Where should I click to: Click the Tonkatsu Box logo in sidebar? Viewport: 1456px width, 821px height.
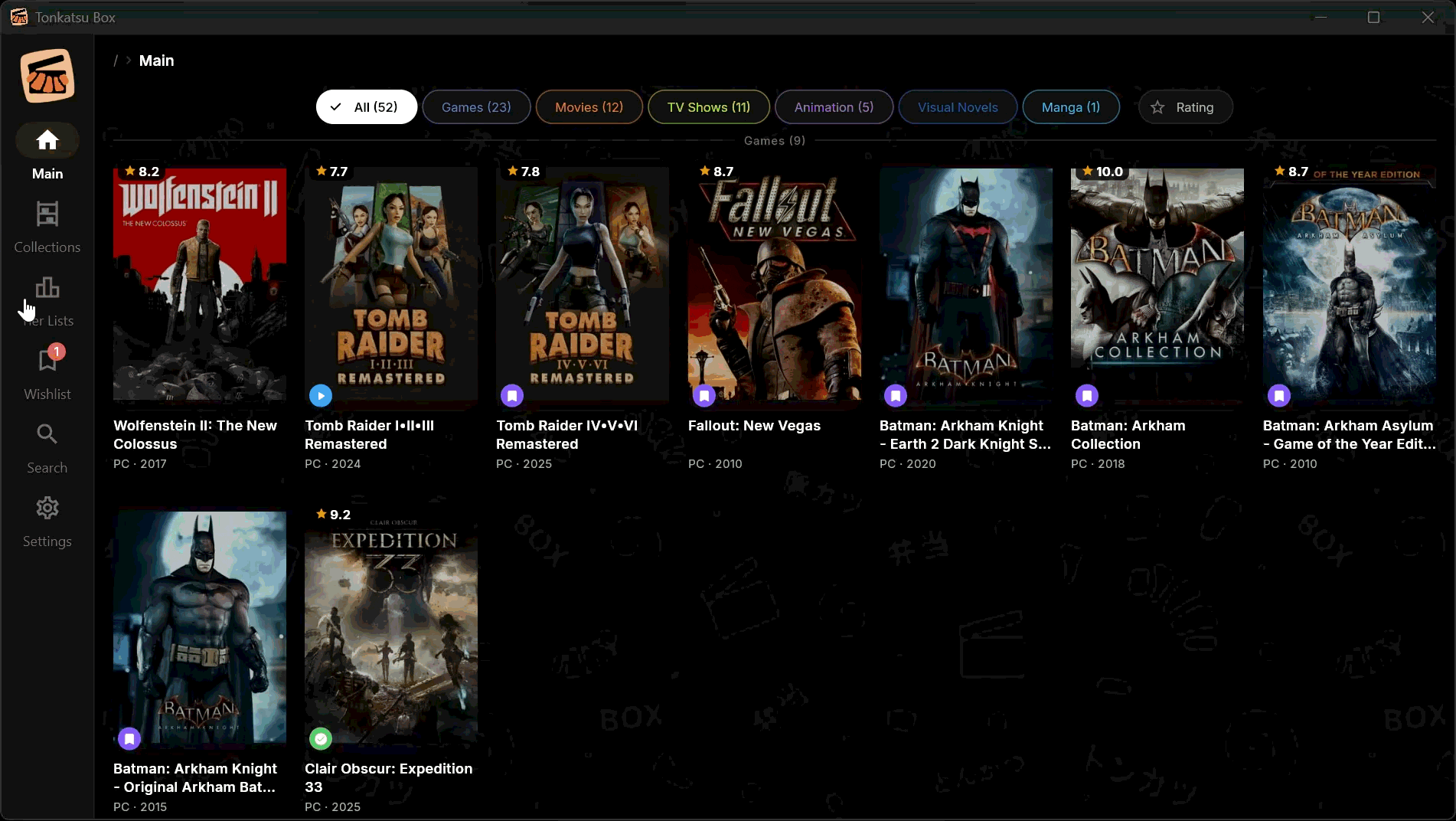tap(47, 76)
